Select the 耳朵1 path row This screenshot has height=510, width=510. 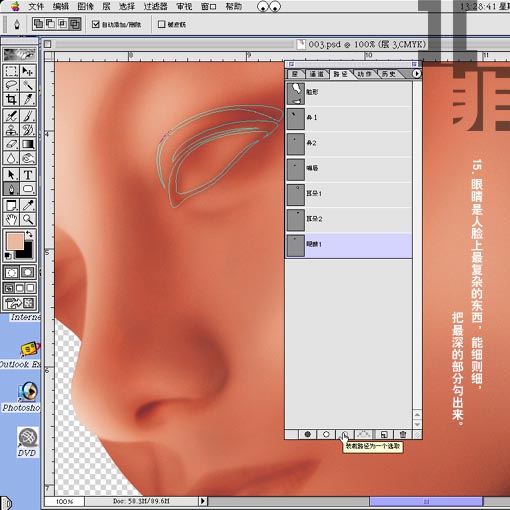pyautogui.click(x=349, y=194)
